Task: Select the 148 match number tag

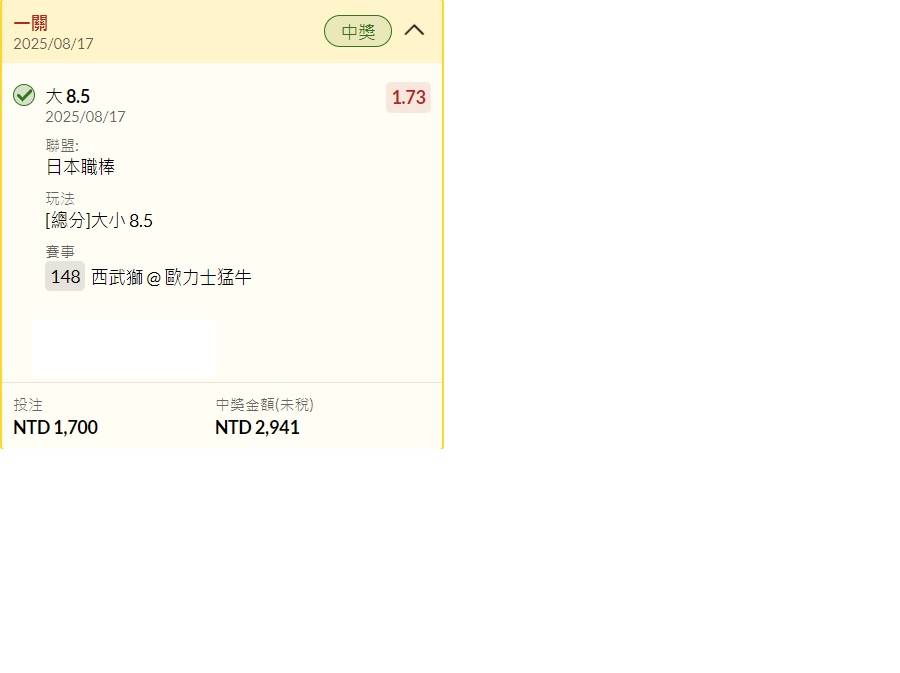Action: tap(65, 277)
